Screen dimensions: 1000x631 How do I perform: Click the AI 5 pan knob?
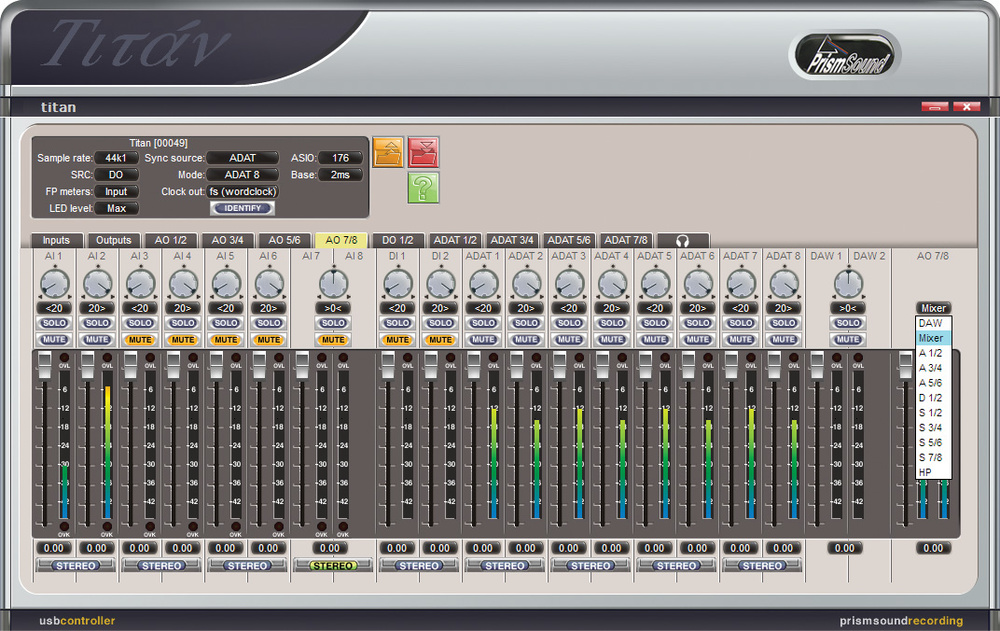(226, 284)
